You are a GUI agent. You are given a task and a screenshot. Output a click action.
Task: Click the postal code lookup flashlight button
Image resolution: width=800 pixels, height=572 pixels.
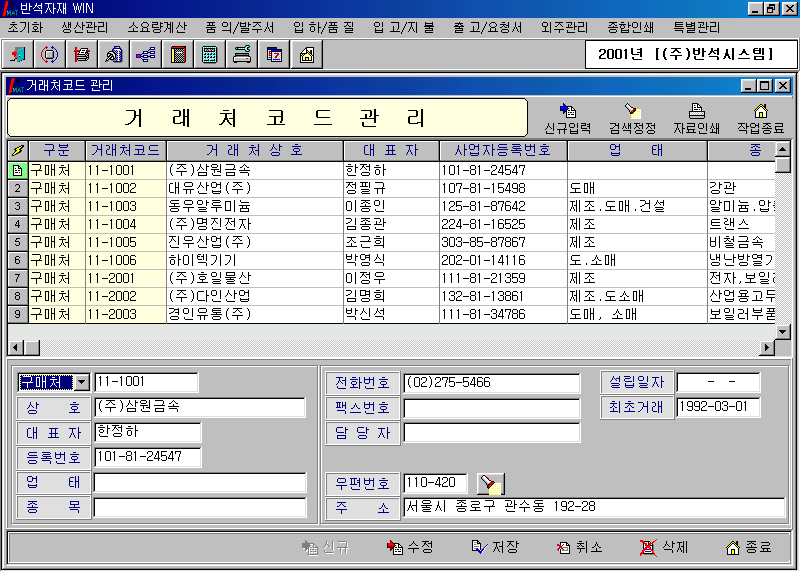point(488,484)
